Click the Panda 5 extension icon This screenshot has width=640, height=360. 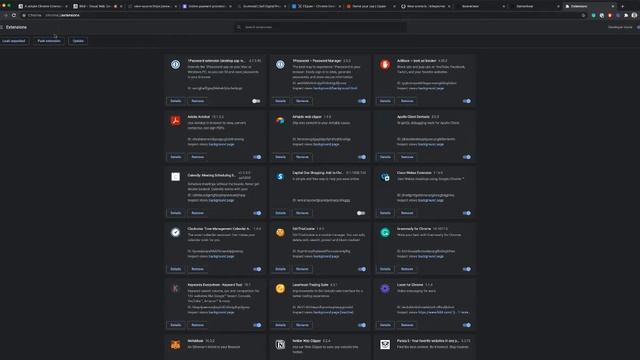point(385,345)
